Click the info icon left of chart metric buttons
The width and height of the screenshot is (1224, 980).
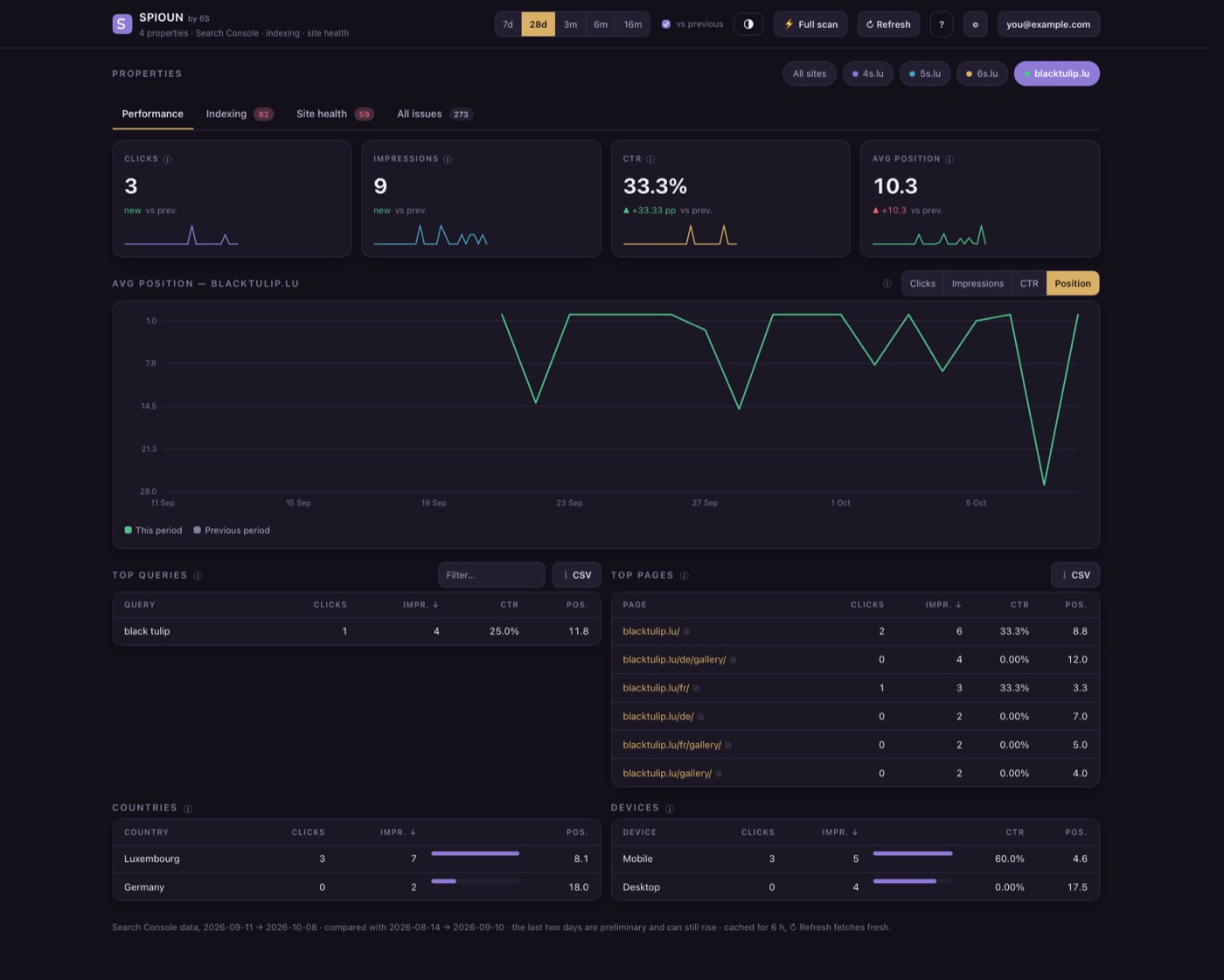pos(887,283)
